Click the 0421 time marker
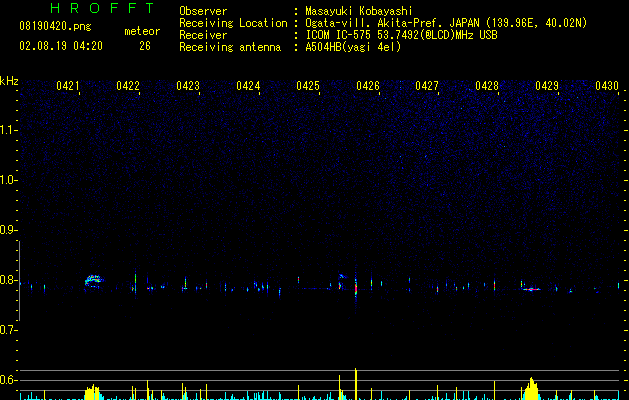 coord(68,86)
